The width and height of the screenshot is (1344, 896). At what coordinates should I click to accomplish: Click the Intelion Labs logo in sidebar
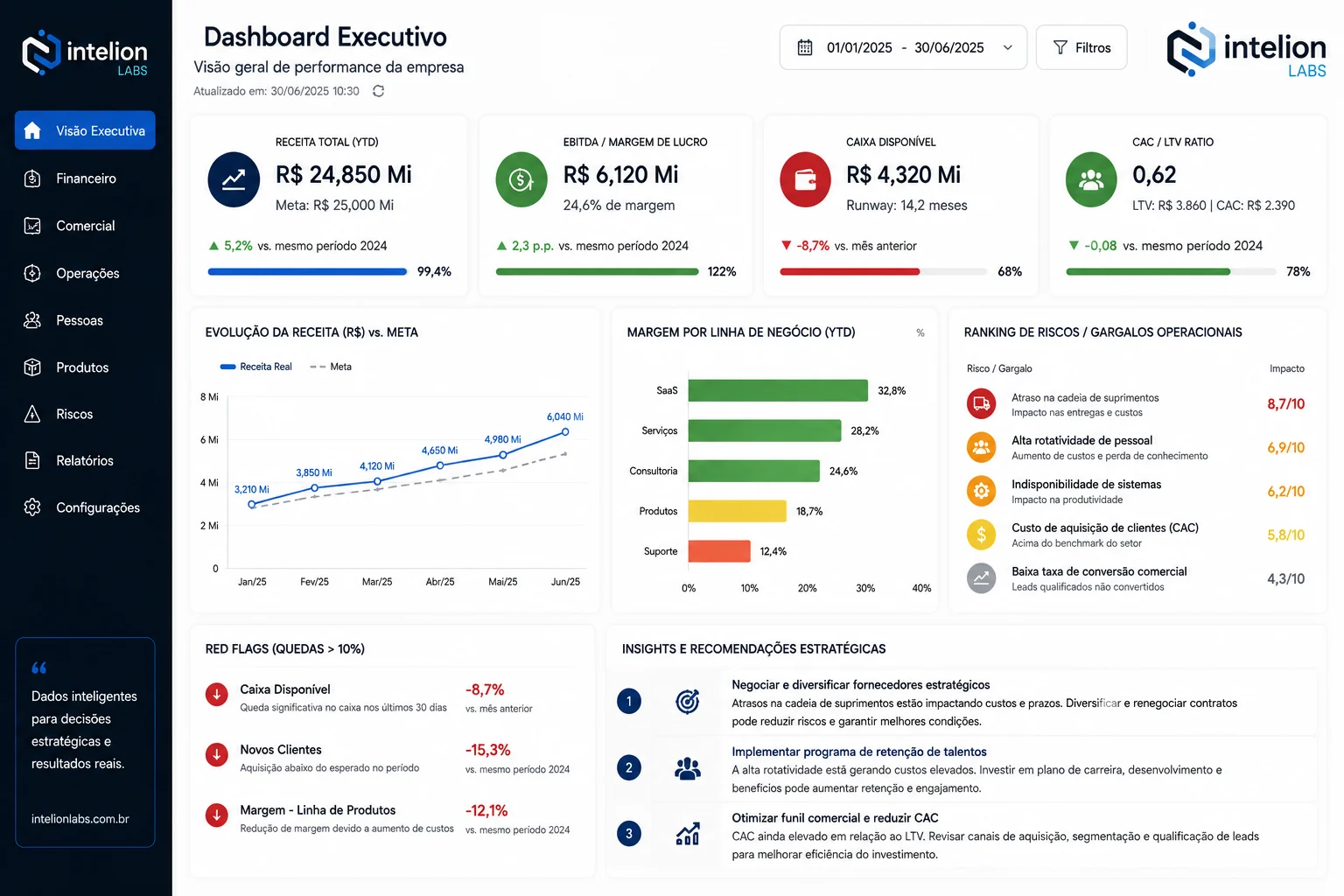point(85,53)
